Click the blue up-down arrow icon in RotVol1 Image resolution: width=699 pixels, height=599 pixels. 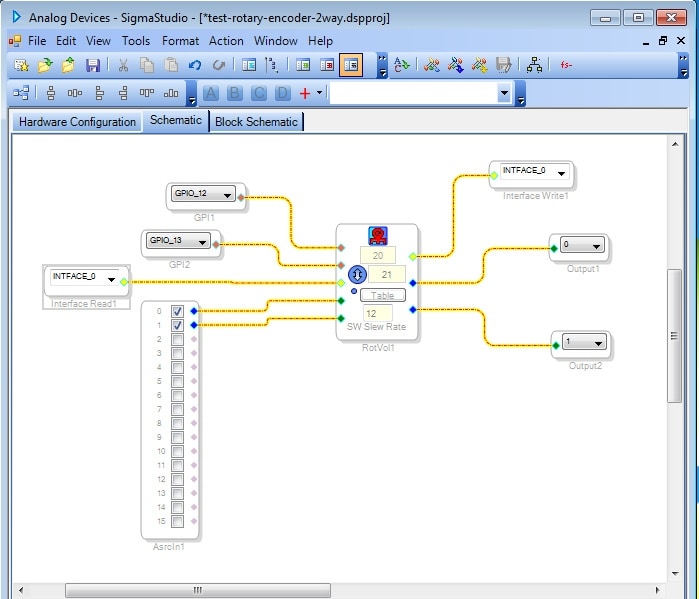coord(357,275)
